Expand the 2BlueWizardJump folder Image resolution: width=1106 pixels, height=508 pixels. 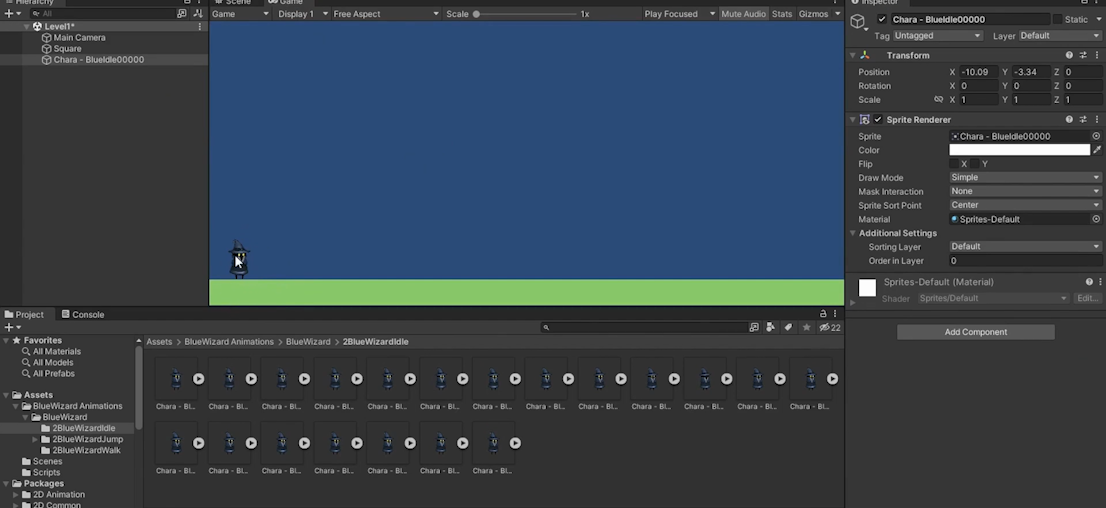tap(35, 440)
